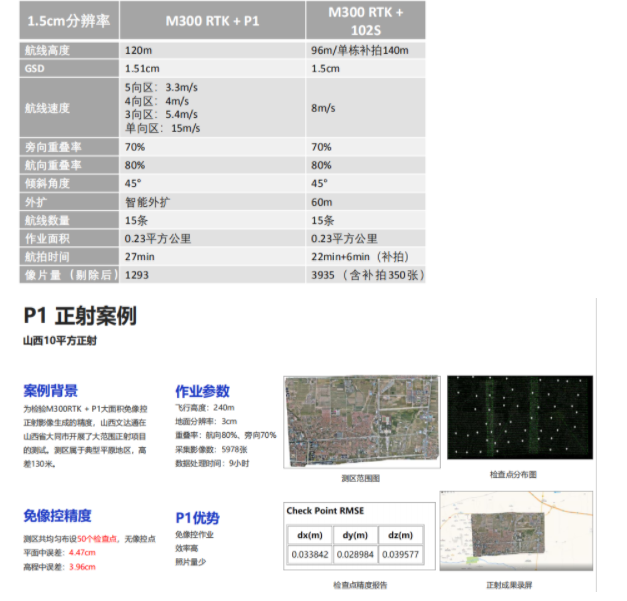Click the red '4.47cm' value
This screenshot has height=601, width=627.
click(82, 553)
